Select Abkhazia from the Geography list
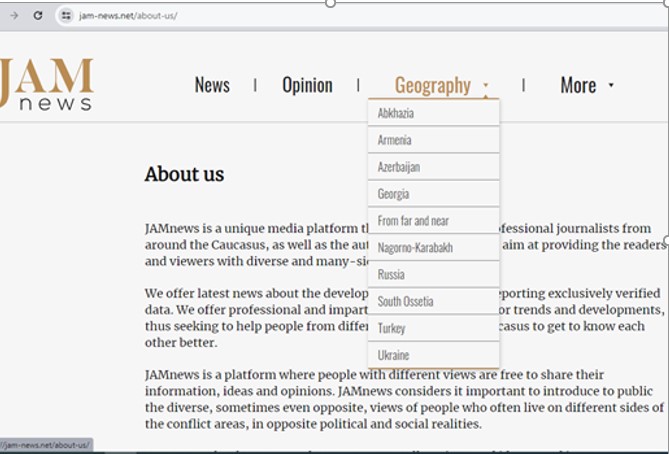The image size is (669, 454). (396, 113)
